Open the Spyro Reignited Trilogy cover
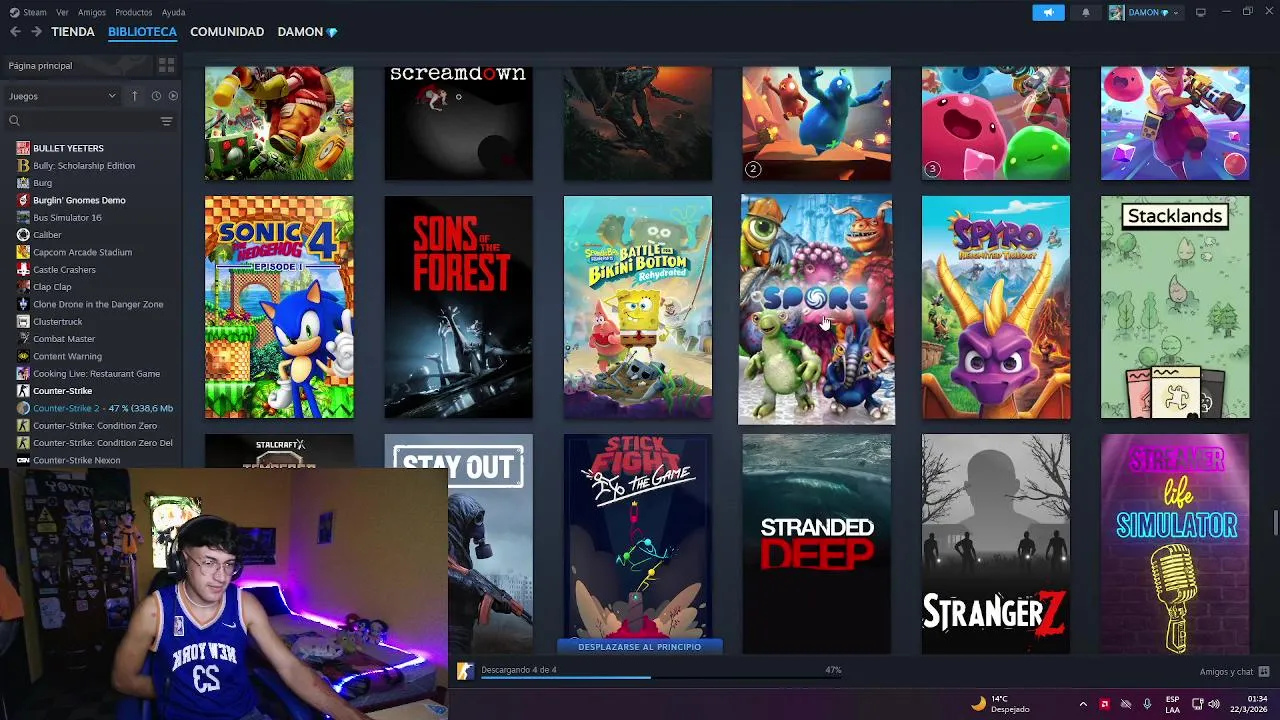This screenshot has height=720, width=1280. point(996,307)
